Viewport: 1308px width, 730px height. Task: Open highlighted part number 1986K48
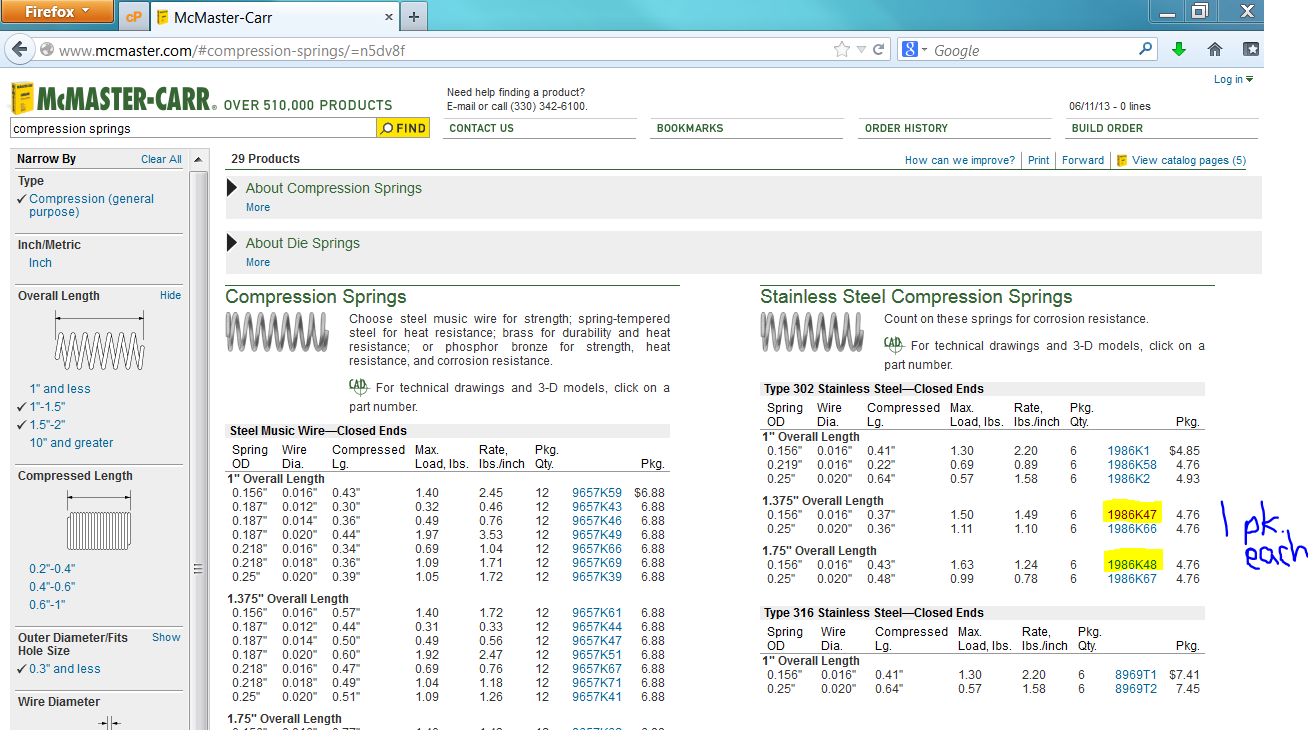click(1132, 565)
